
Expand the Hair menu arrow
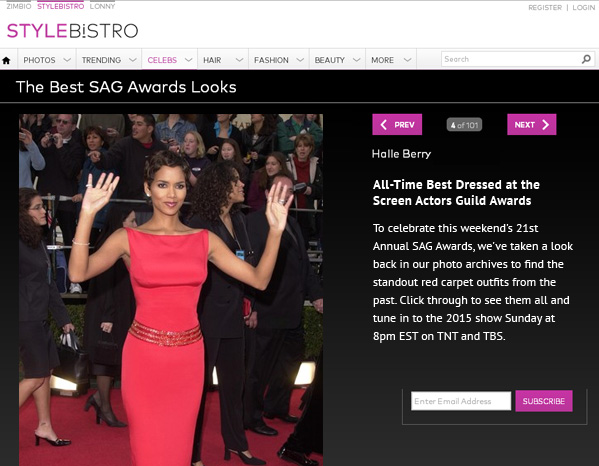tap(239, 60)
